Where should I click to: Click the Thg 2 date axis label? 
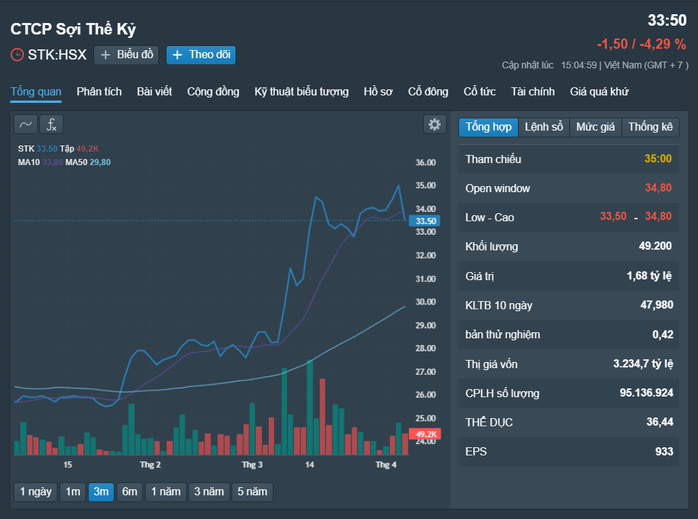[150, 465]
